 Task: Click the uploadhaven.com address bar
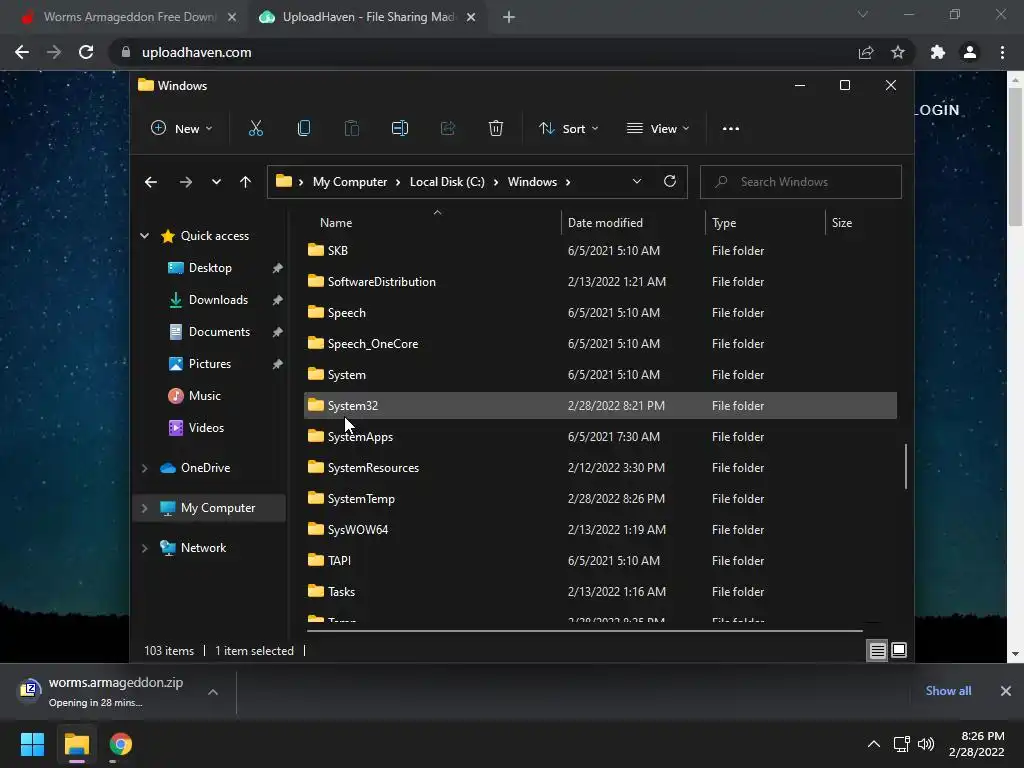click(483, 52)
